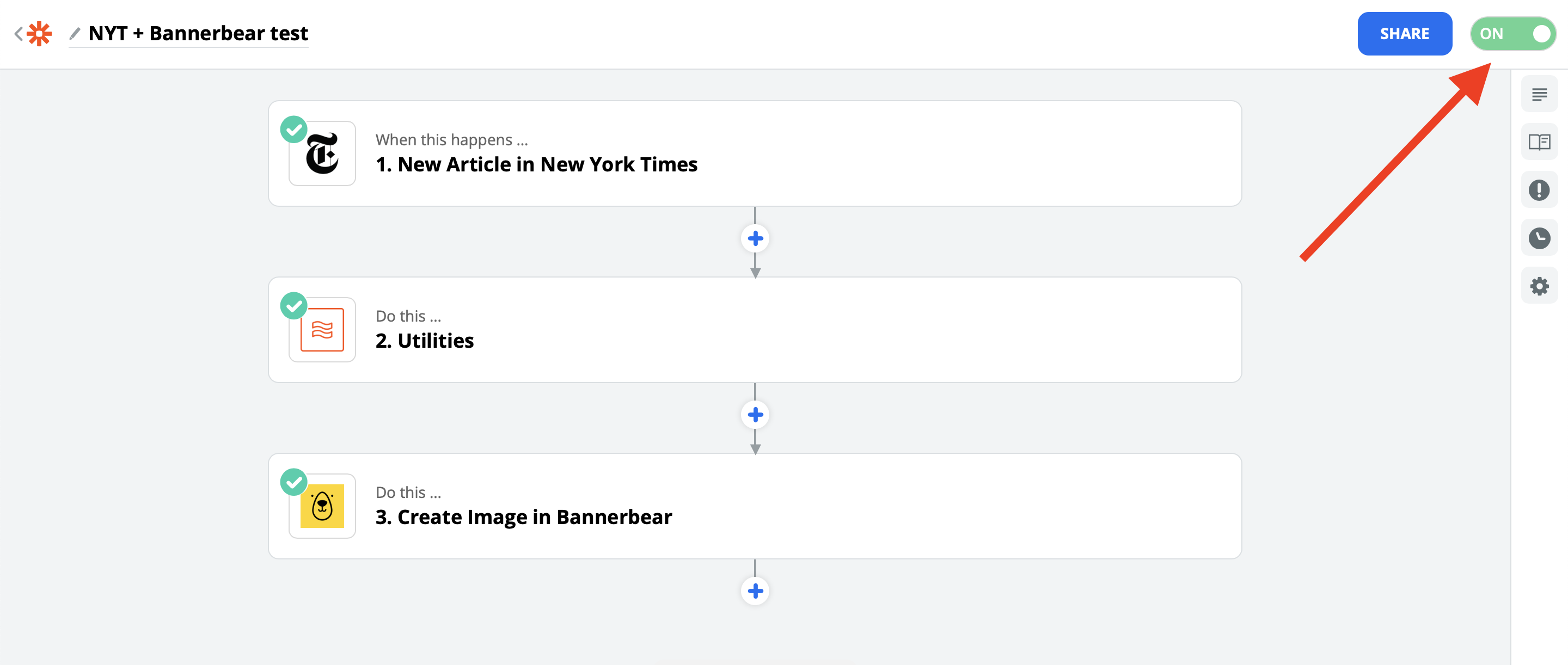Click the Zapier logo icon
The width and height of the screenshot is (1568, 665).
[40, 33]
